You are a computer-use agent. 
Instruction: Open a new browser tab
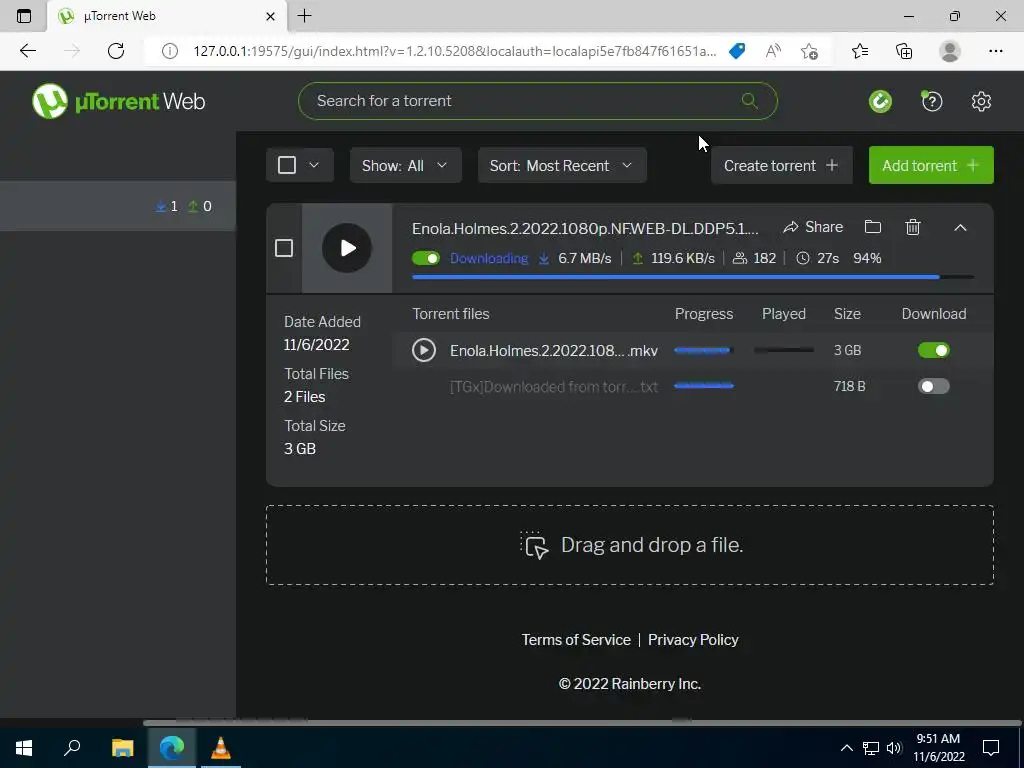tap(304, 16)
